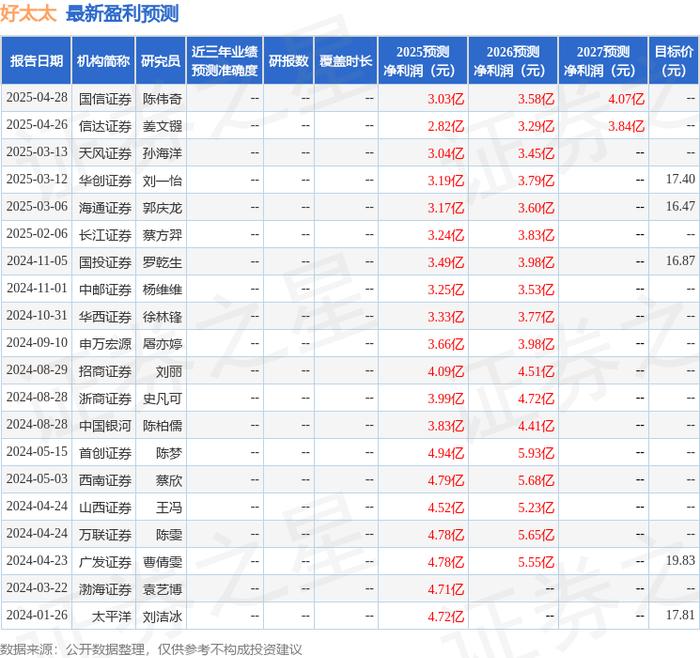The image size is (700, 658).
Task: Select analyst 郭庆龙
Action: click(x=162, y=208)
